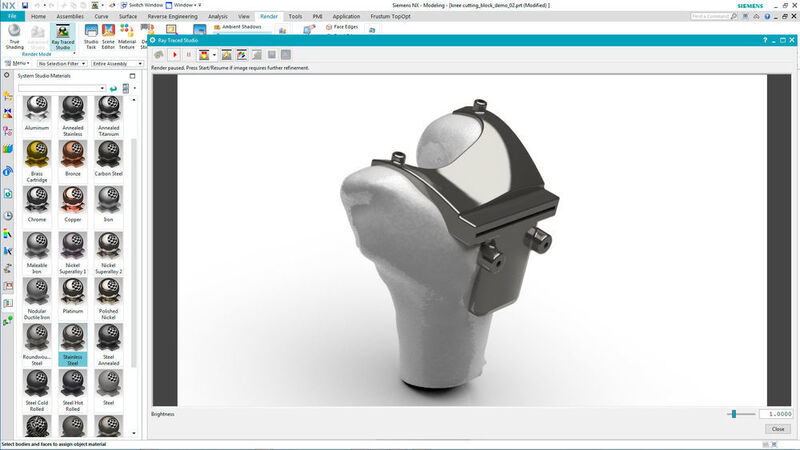This screenshot has width=800, height=450.
Task: Open the Material Texture tool
Action: 127,37
